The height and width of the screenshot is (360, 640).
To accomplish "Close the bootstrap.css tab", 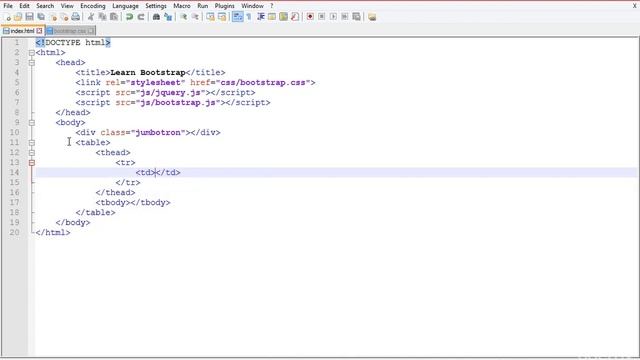I will [x=91, y=31].
